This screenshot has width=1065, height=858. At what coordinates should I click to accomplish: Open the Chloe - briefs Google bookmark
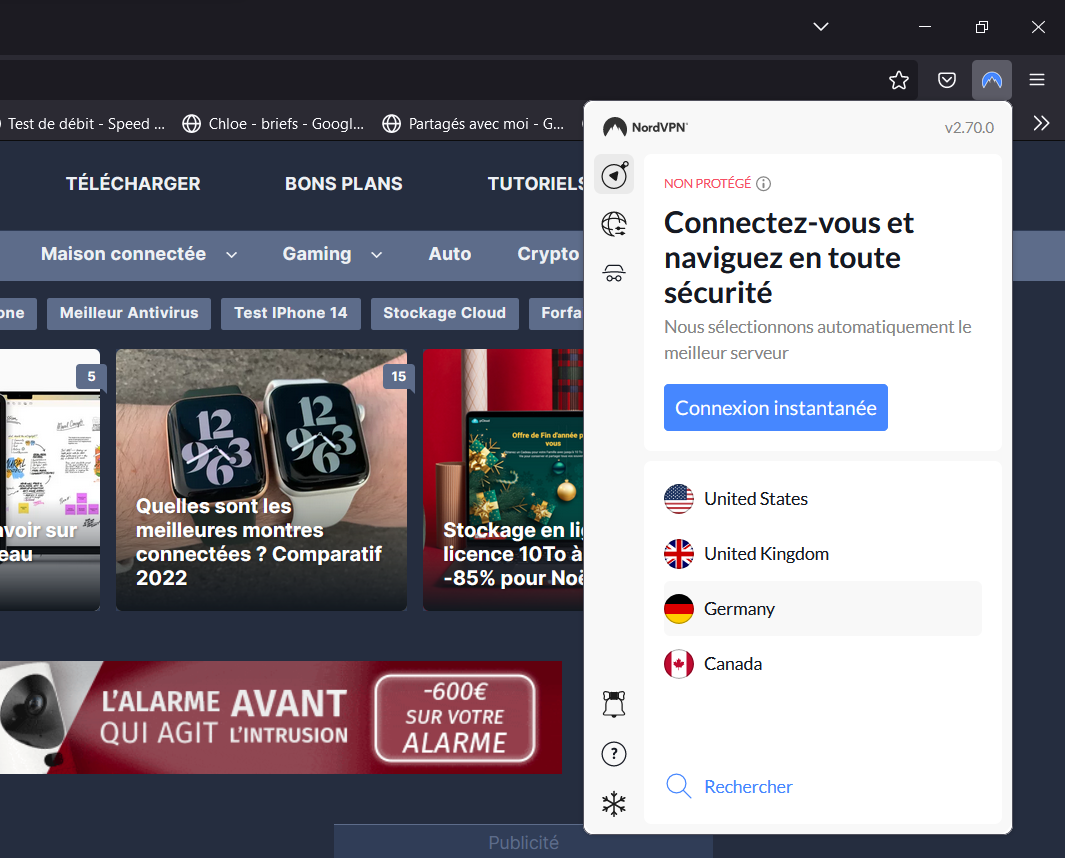click(273, 124)
